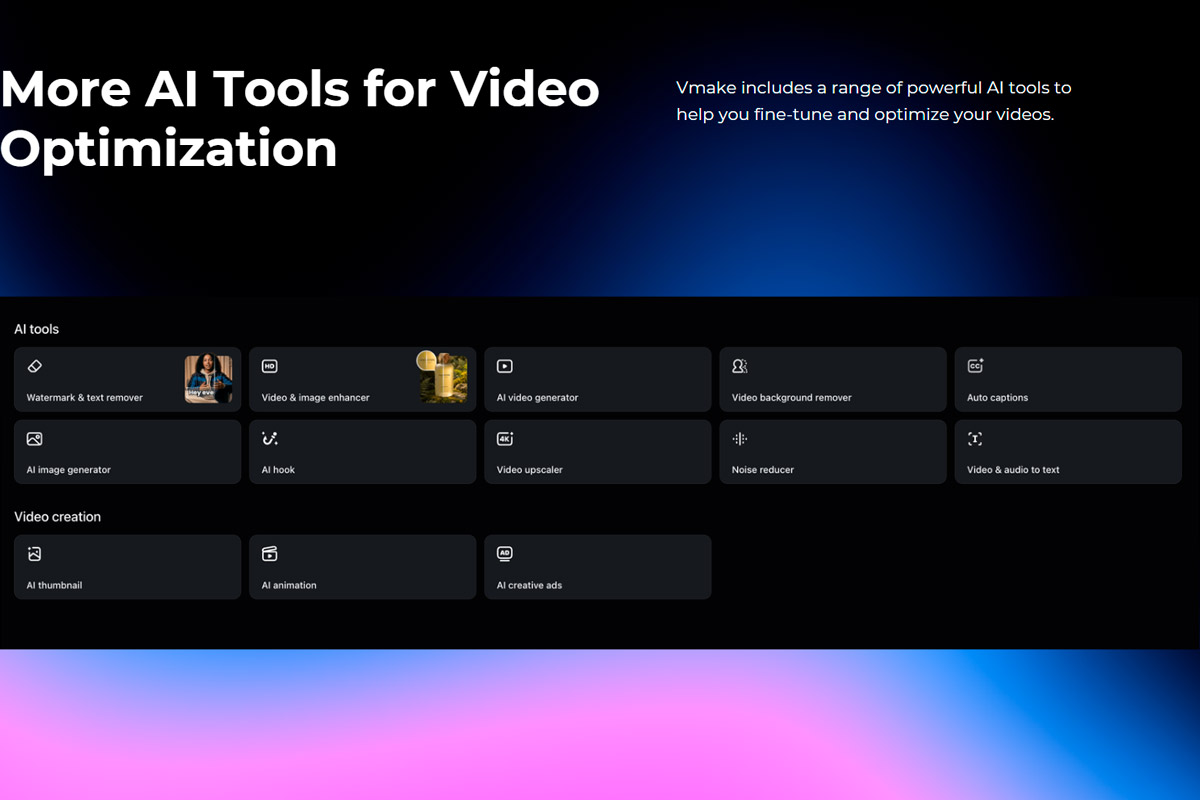Screen dimensions: 1200x800
Task: Open the Video & audio to text tool
Action: pos(1068,452)
